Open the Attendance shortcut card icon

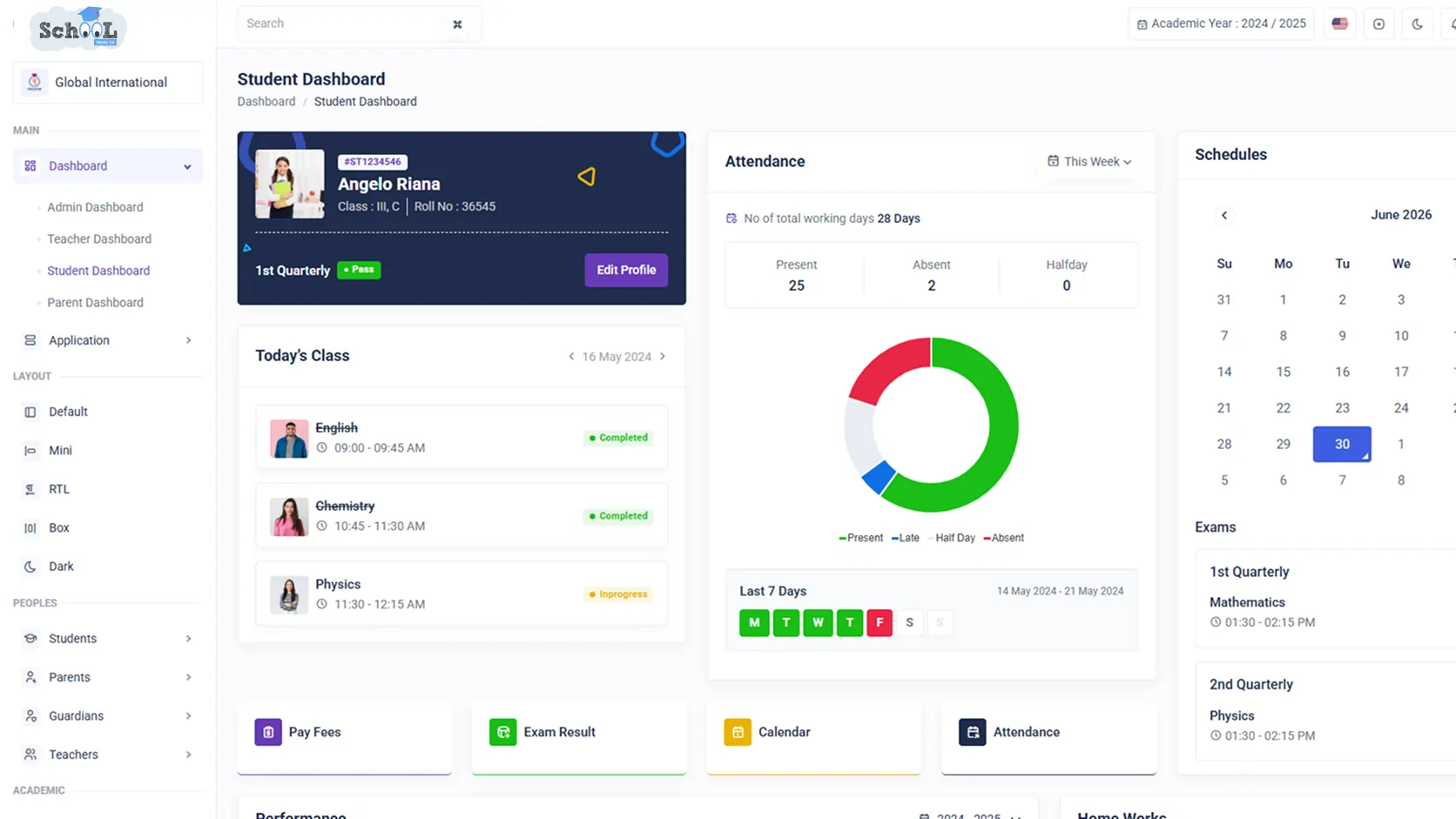(973, 732)
